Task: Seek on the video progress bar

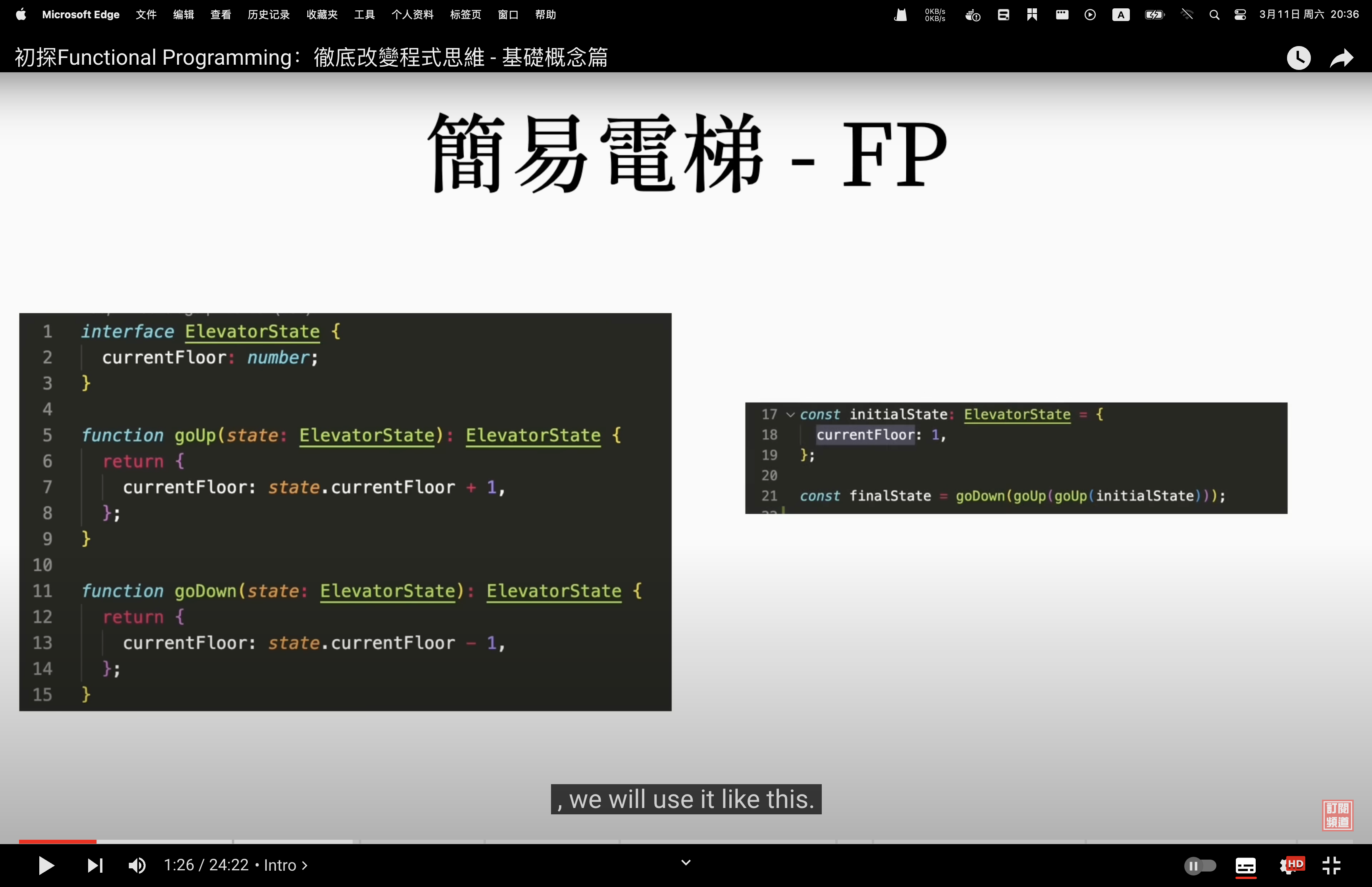Action: (686, 841)
